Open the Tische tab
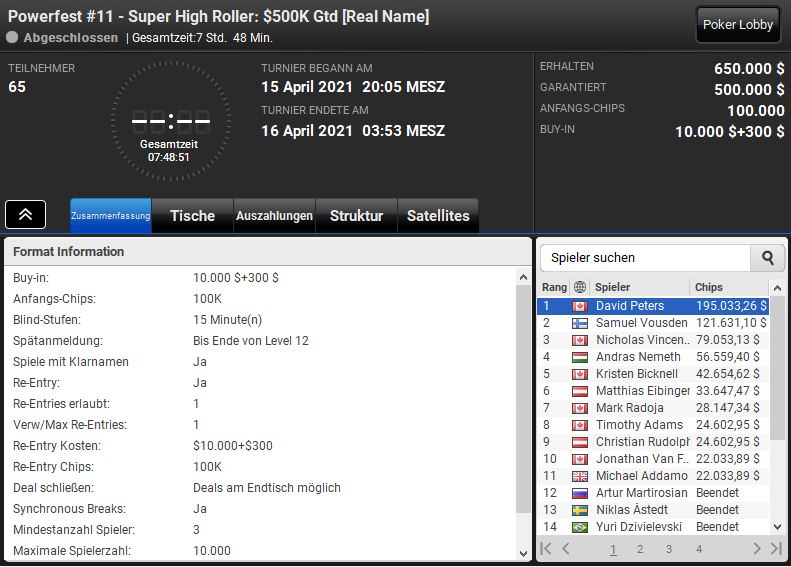Image resolution: width=791 pixels, height=567 pixels. 192,215
